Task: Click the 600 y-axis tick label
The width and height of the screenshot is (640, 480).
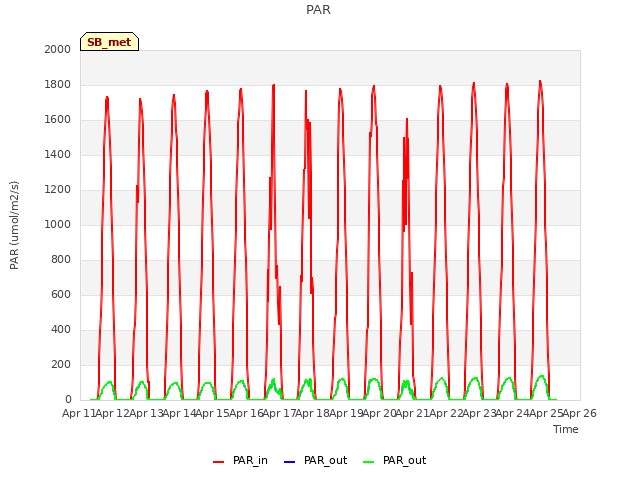Action: pyautogui.click(x=61, y=294)
